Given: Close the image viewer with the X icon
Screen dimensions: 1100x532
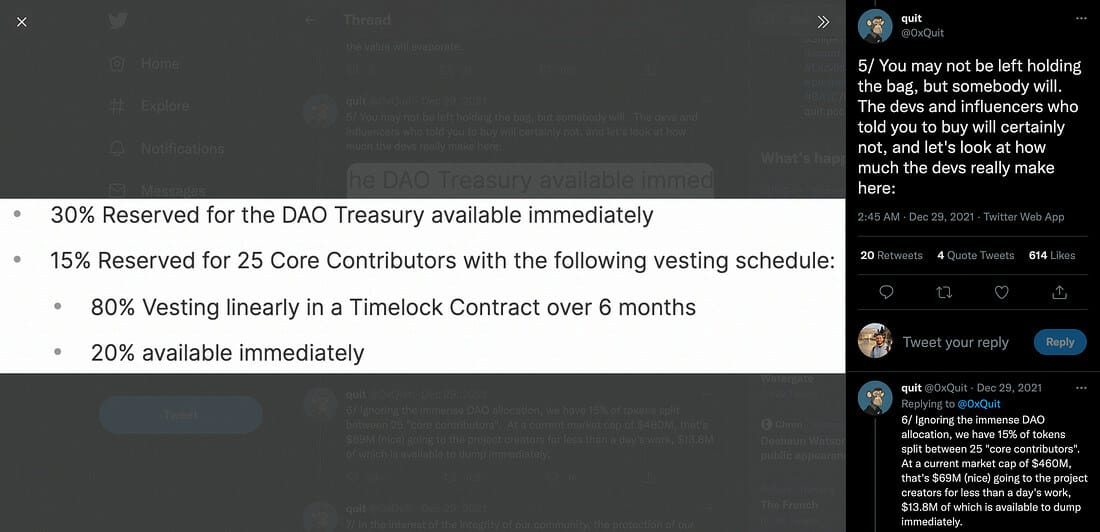Looking at the screenshot, I should pyautogui.click(x=22, y=22).
